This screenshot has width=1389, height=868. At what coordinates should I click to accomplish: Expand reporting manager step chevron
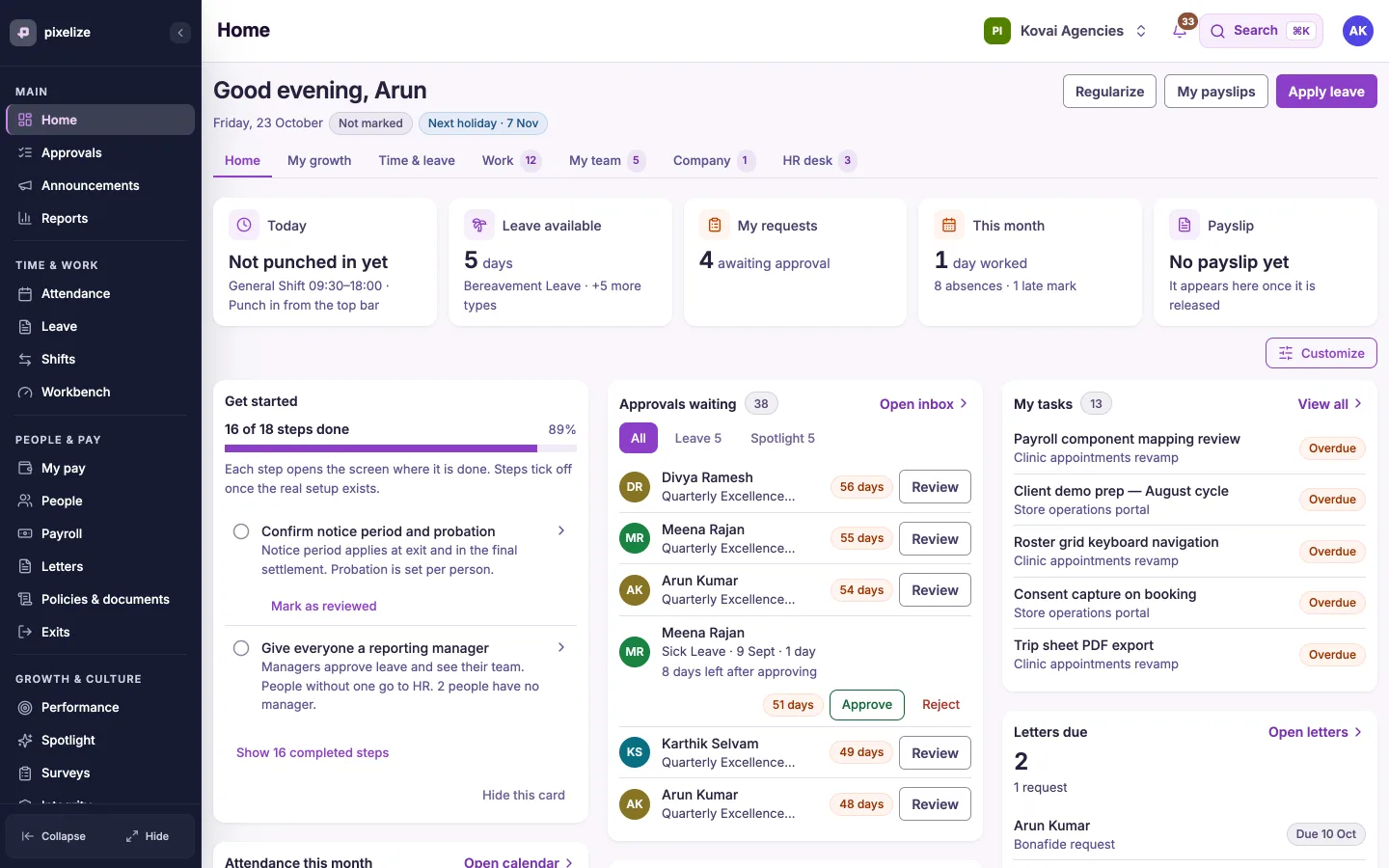[561, 647]
